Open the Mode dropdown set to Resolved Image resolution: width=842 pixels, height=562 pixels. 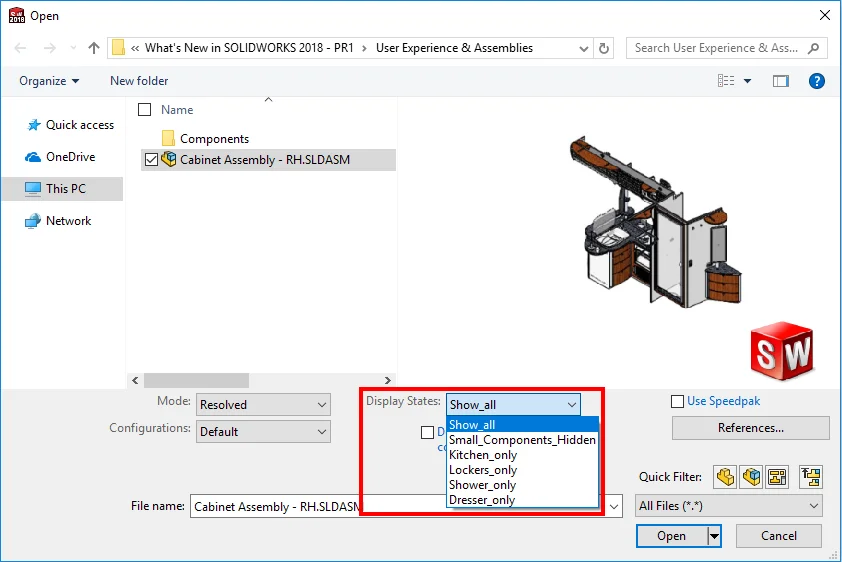pyautogui.click(x=263, y=405)
